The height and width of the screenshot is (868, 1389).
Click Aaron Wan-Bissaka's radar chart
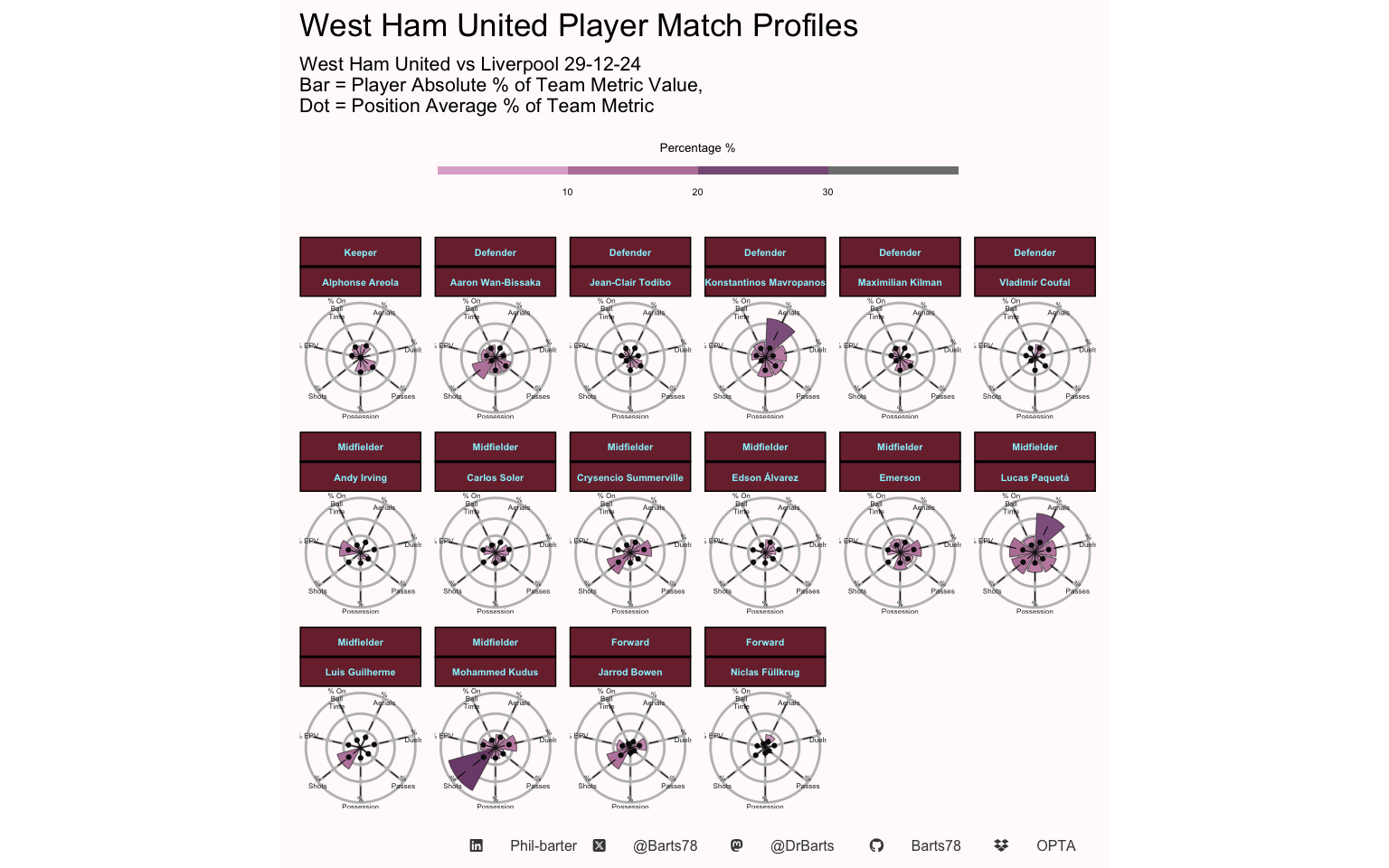496,357
